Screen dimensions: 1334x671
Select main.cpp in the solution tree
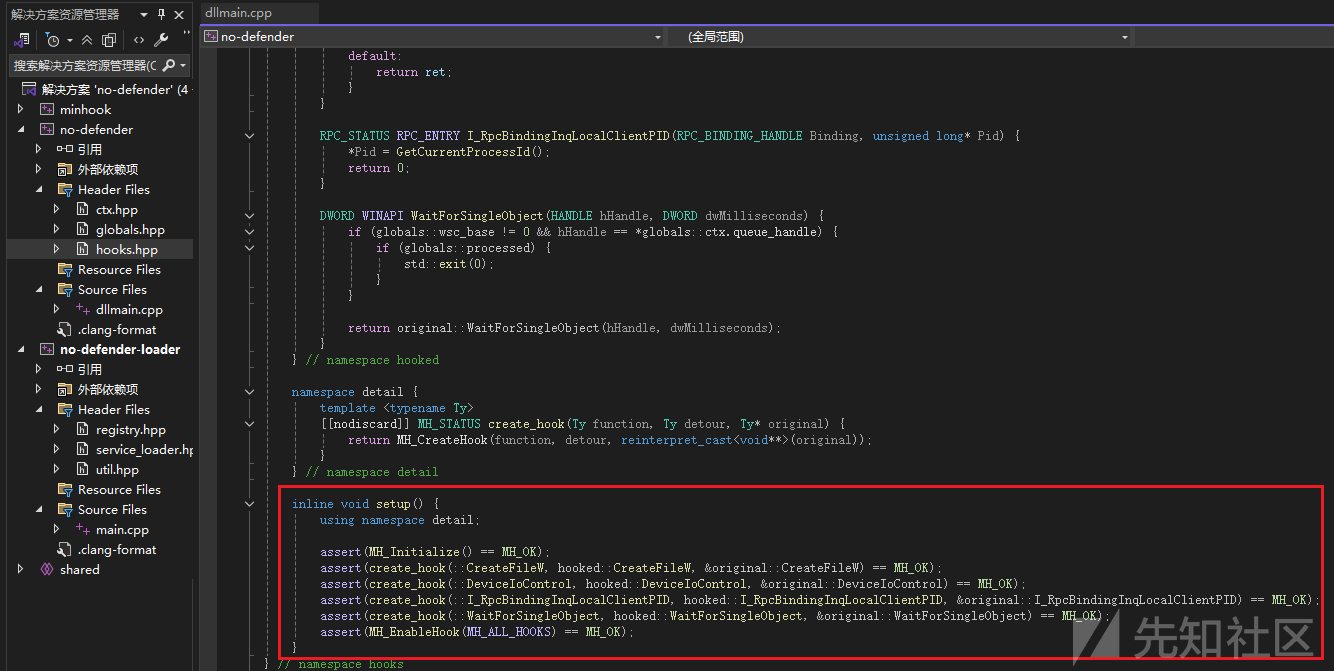(x=122, y=529)
